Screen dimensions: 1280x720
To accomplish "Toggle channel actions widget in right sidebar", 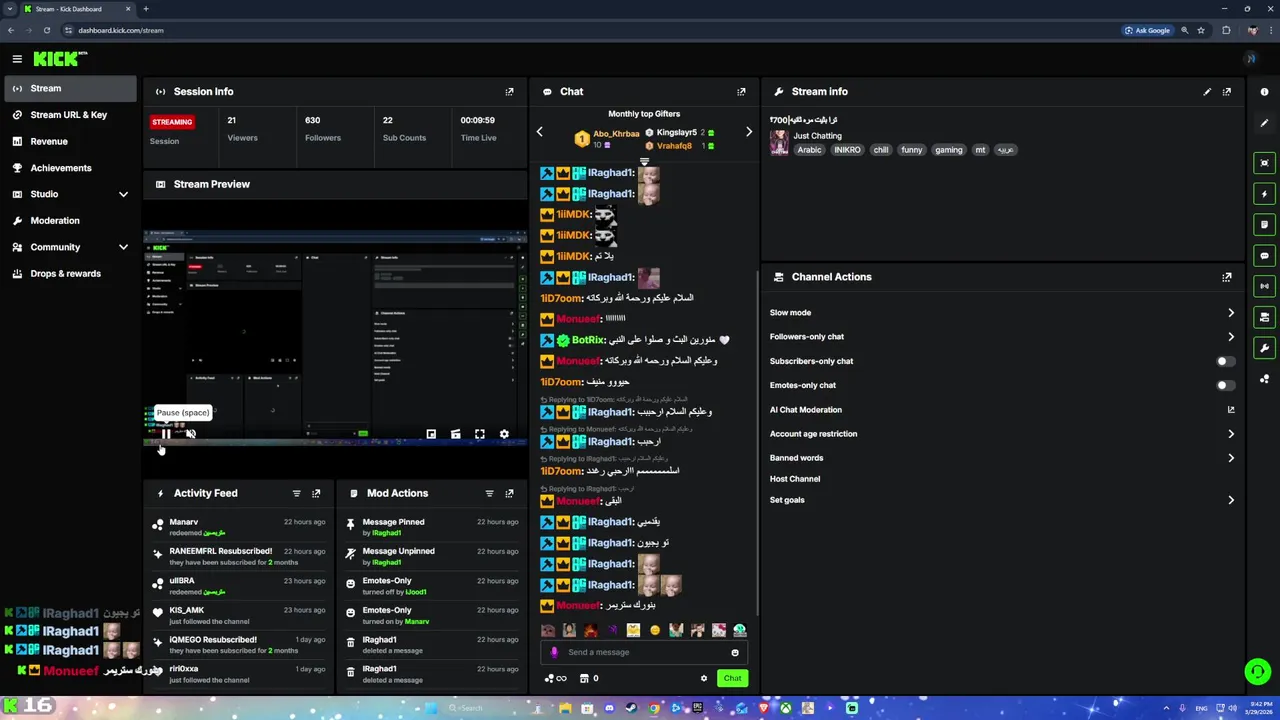I will point(1265,317).
